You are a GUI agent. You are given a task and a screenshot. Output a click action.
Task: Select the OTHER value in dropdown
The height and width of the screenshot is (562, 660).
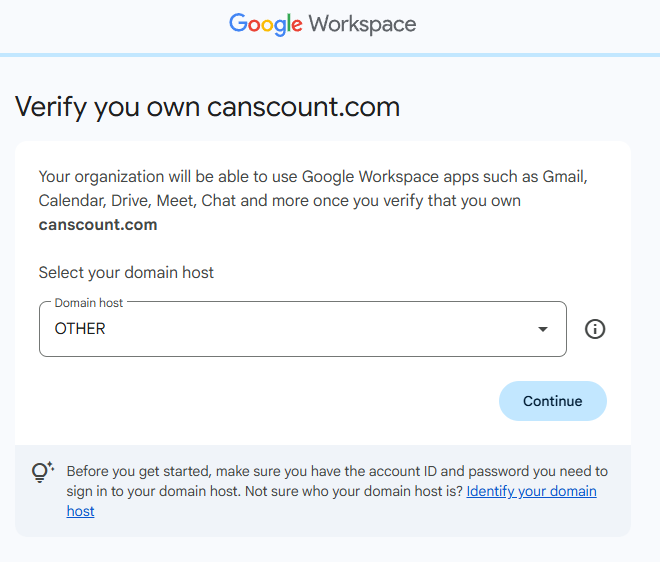click(x=80, y=329)
